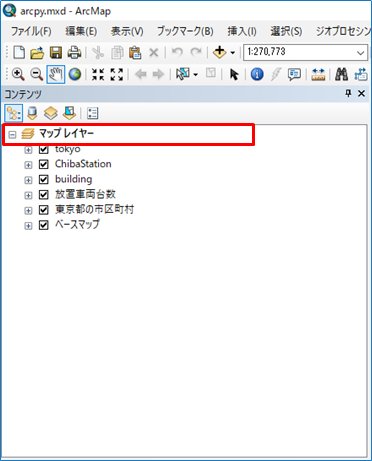The image size is (372, 461).
Task: Click Clear Selected Features icon
Action: (x=210, y=73)
